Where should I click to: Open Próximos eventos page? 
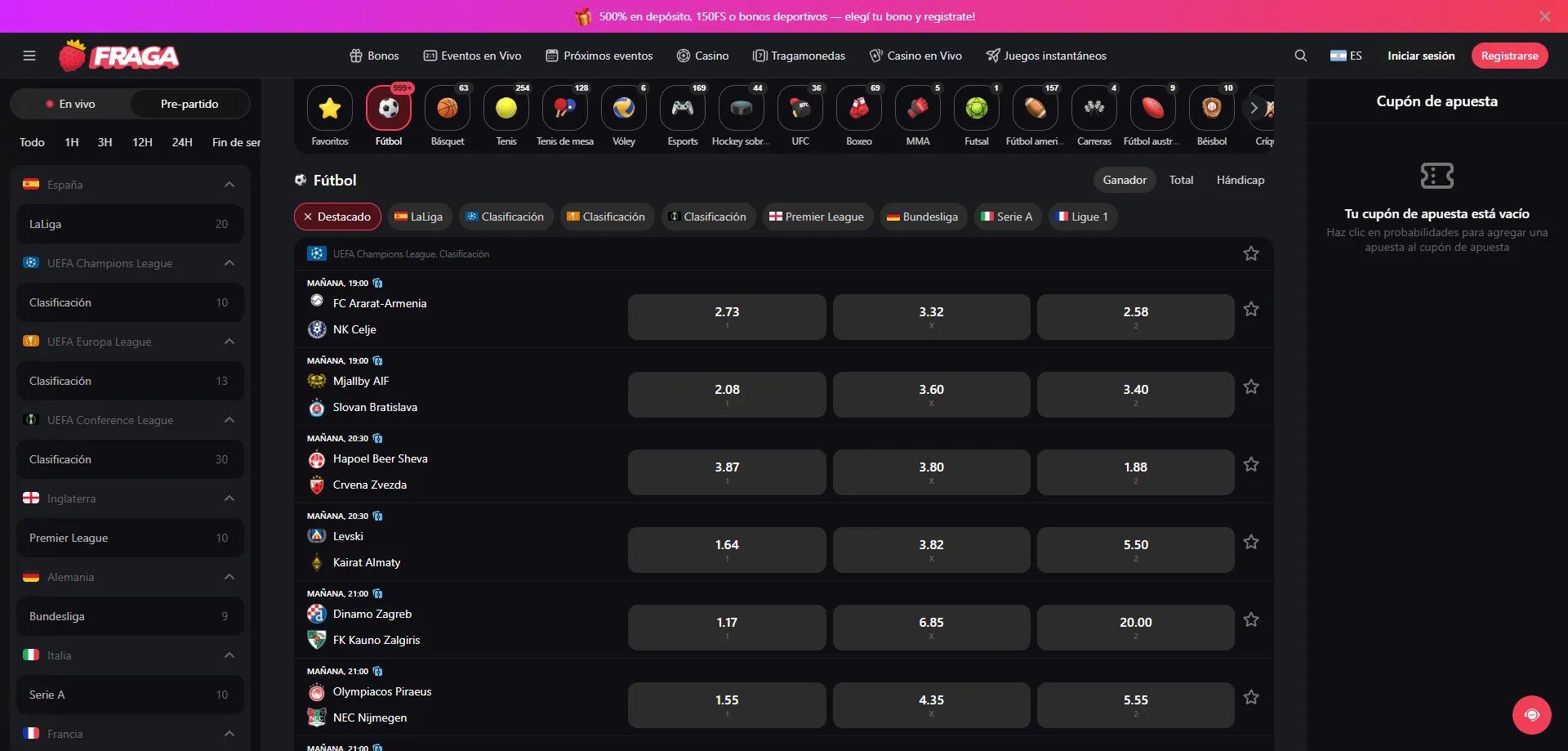click(x=599, y=56)
